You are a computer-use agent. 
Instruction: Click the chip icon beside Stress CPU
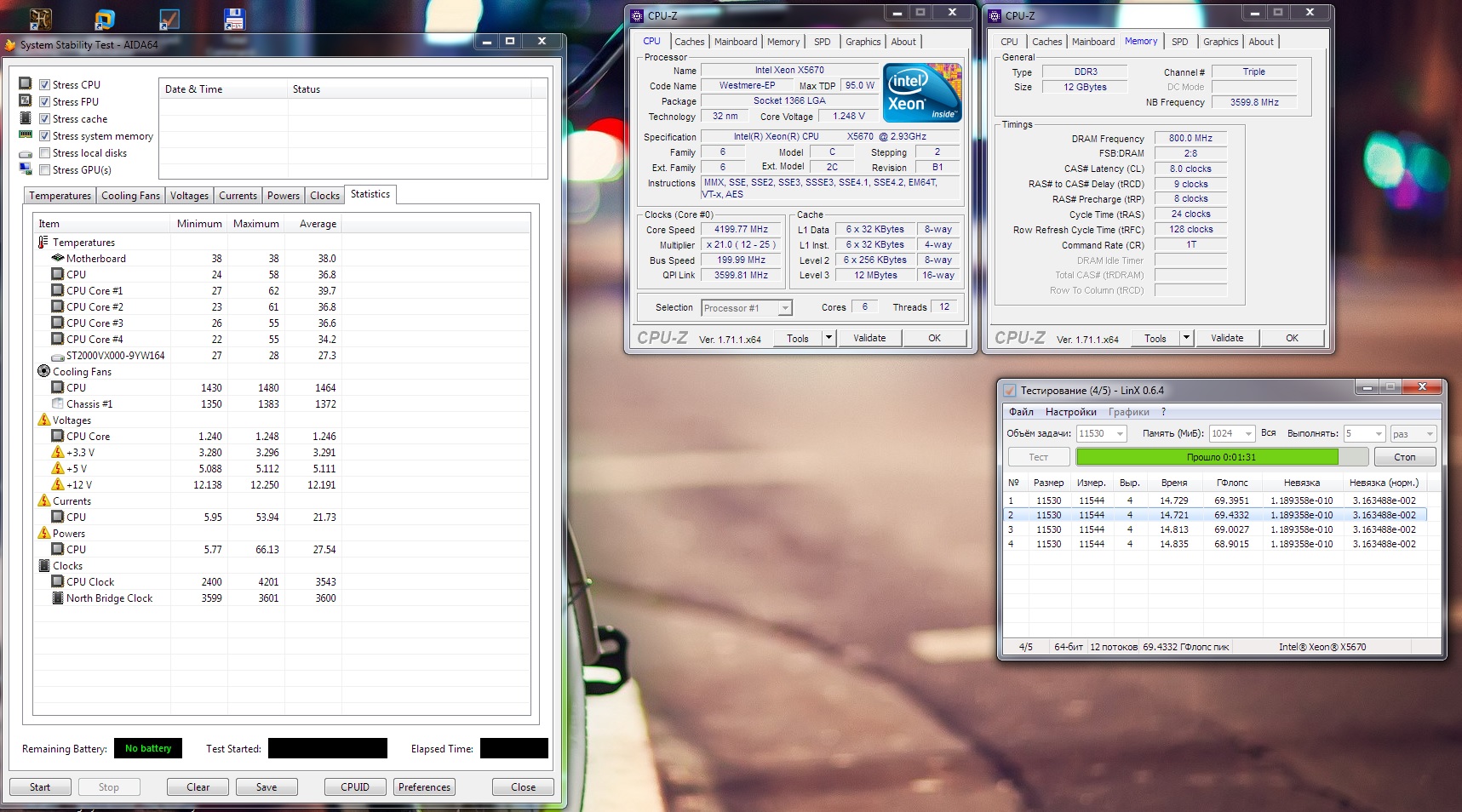tap(26, 83)
